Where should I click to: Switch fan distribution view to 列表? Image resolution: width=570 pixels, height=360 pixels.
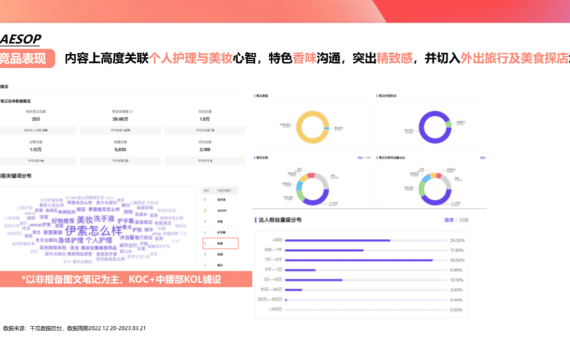pos(464,220)
